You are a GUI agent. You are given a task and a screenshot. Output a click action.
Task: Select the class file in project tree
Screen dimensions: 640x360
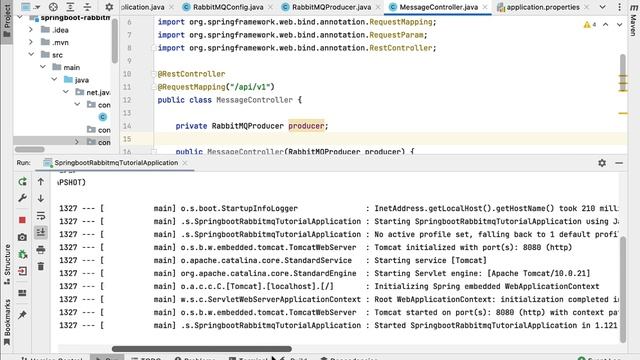coord(102,117)
